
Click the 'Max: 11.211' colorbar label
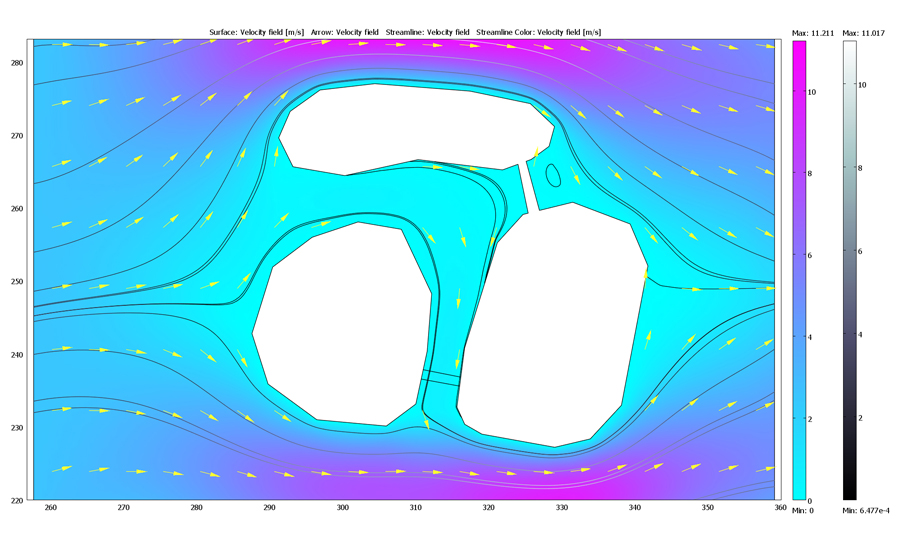(813, 33)
